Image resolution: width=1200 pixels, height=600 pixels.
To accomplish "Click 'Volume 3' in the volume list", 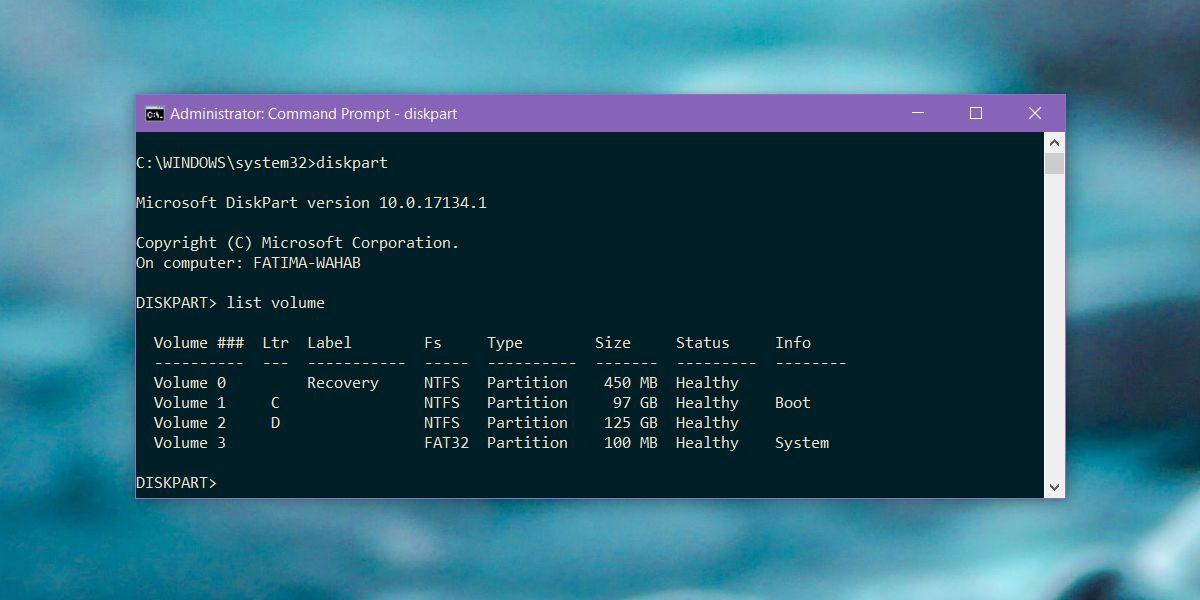I will coord(190,443).
